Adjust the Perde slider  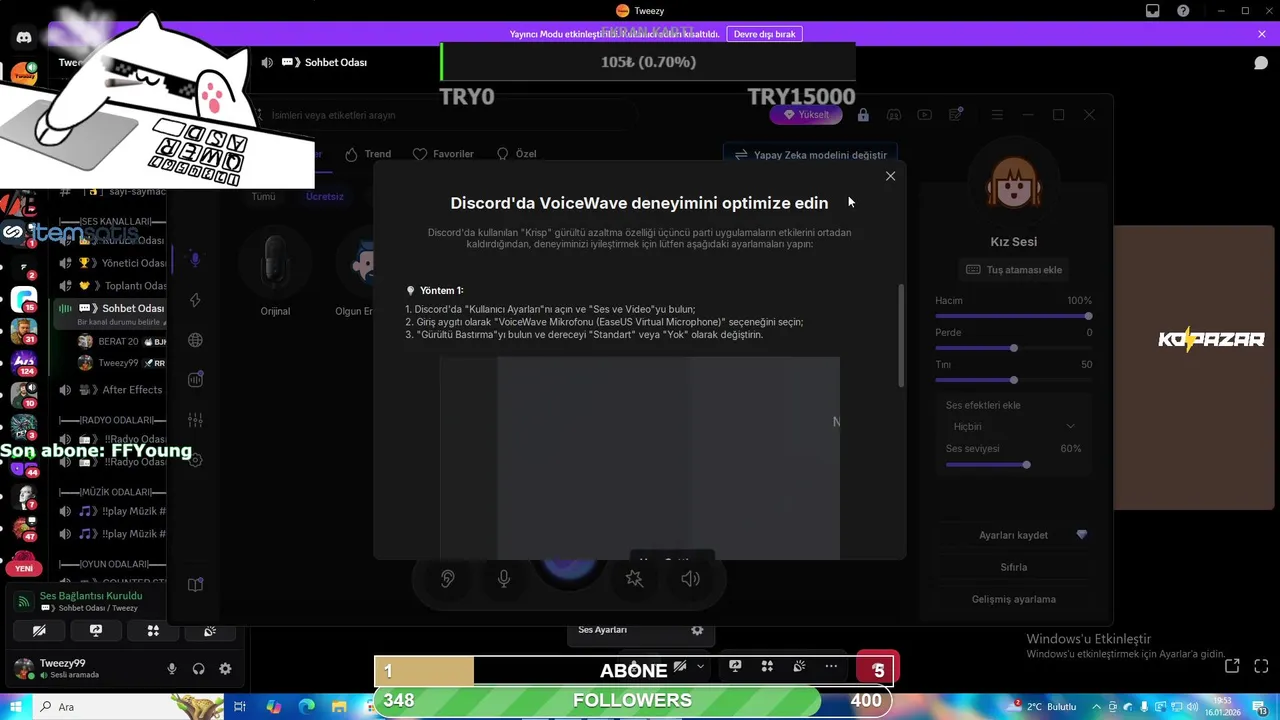click(1014, 348)
